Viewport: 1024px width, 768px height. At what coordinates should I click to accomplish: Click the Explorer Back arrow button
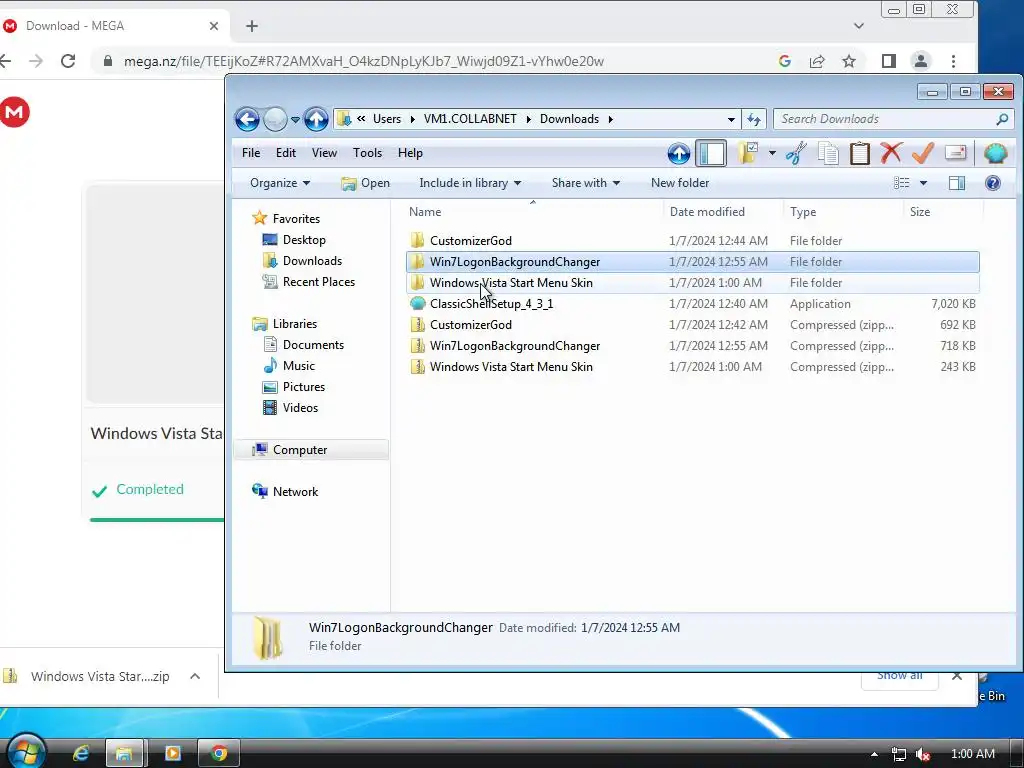click(247, 120)
